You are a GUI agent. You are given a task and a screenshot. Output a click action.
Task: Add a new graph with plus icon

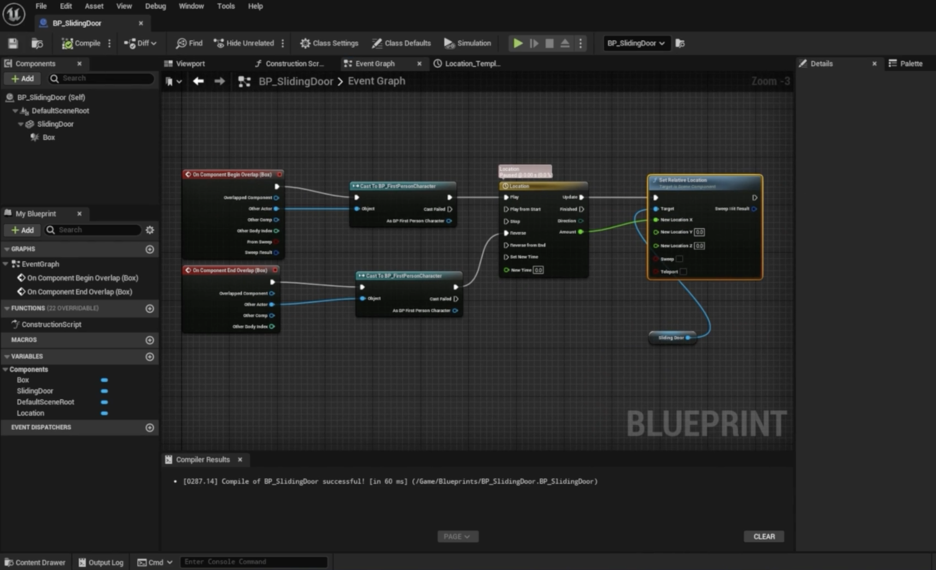tap(150, 249)
